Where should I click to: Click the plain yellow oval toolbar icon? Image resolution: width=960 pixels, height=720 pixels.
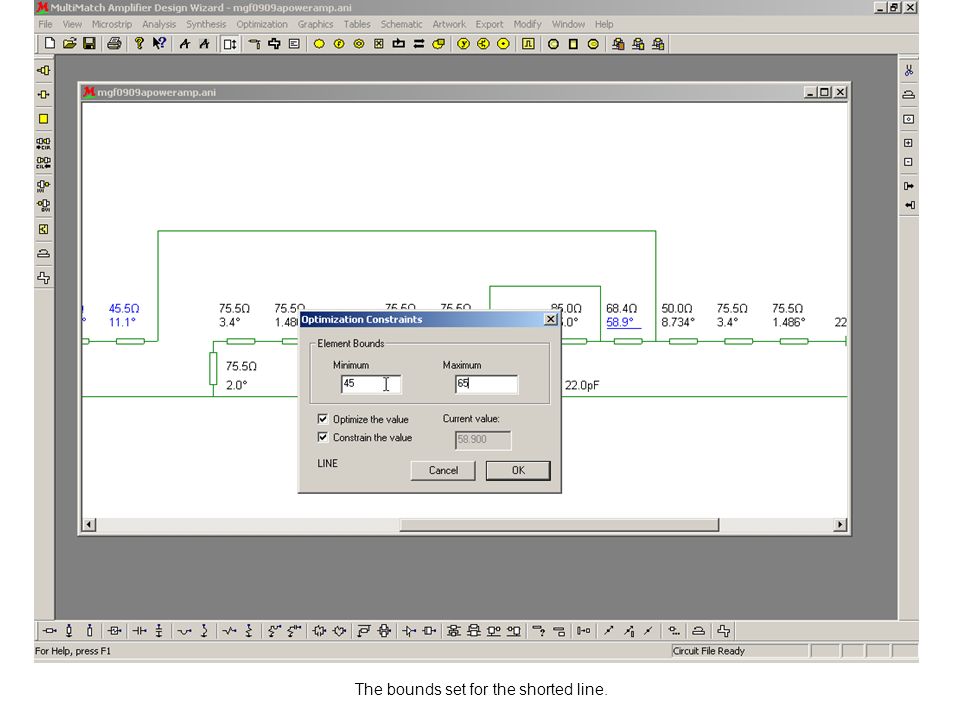319,44
